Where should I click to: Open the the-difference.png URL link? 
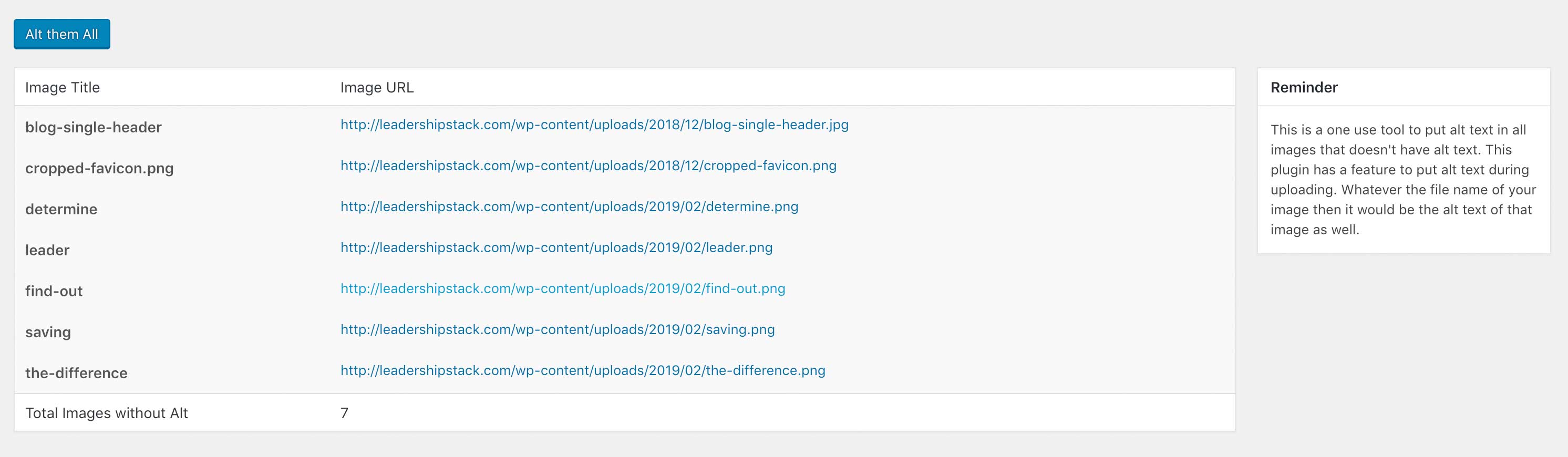pyautogui.click(x=583, y=370)
